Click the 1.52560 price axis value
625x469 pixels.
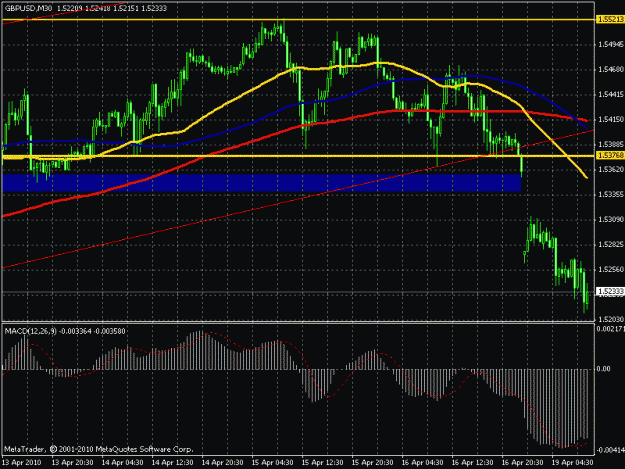610,269
